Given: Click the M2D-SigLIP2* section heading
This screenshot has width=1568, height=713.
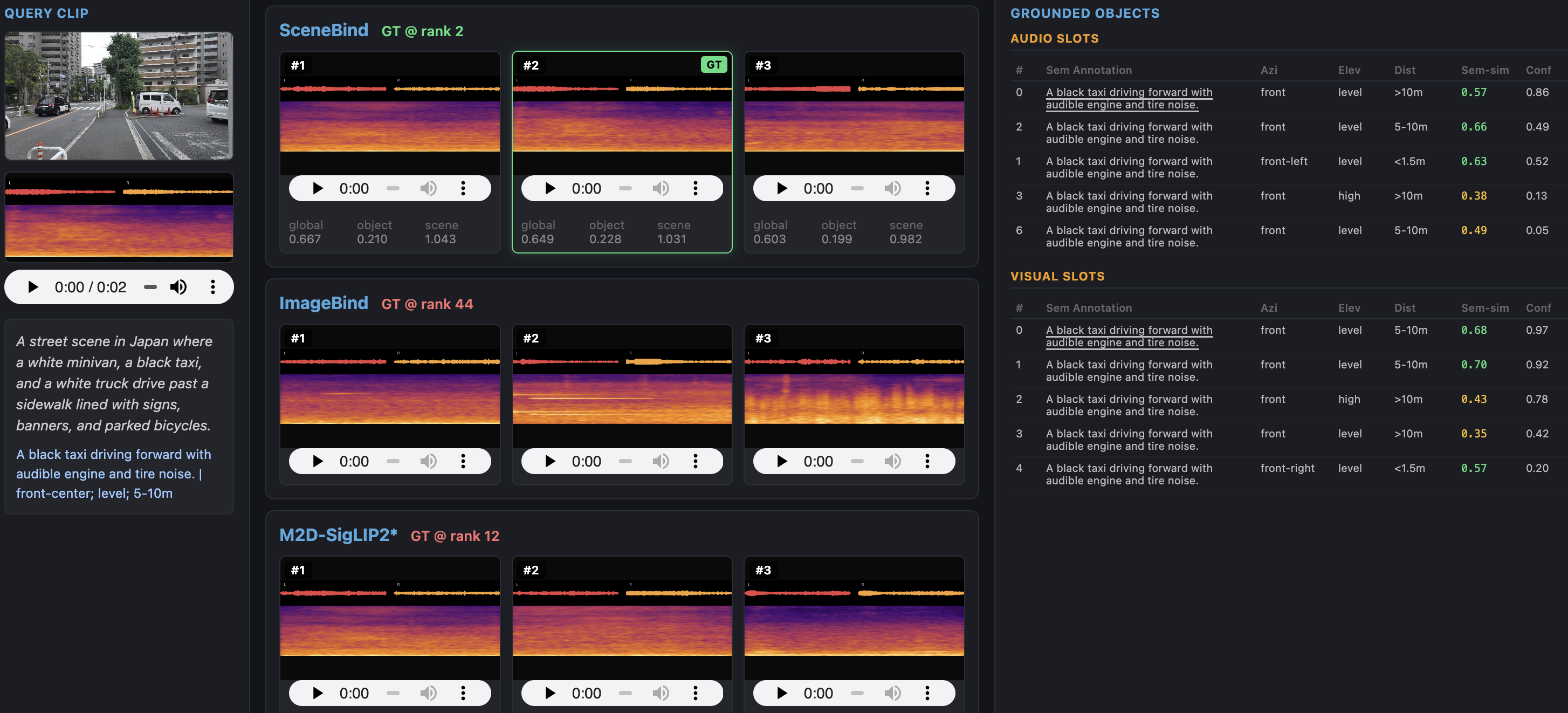Looking at the screenshot, I should 338,534.
